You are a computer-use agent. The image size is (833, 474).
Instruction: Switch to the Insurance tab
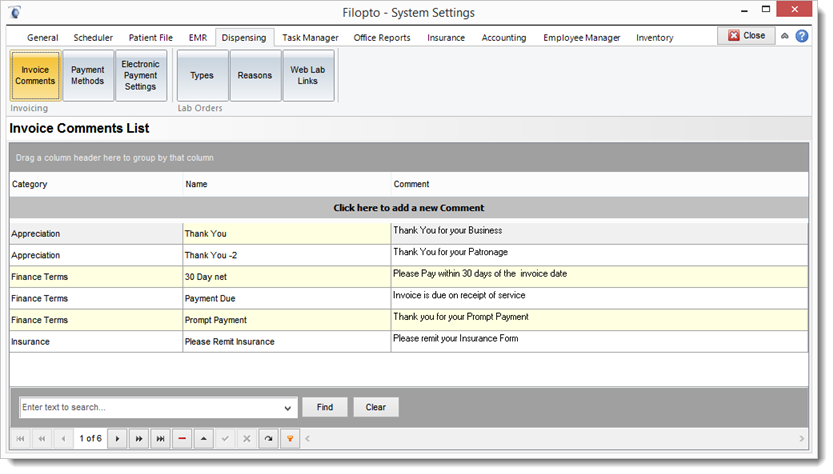pyautogui.click(x=446, y=38)
